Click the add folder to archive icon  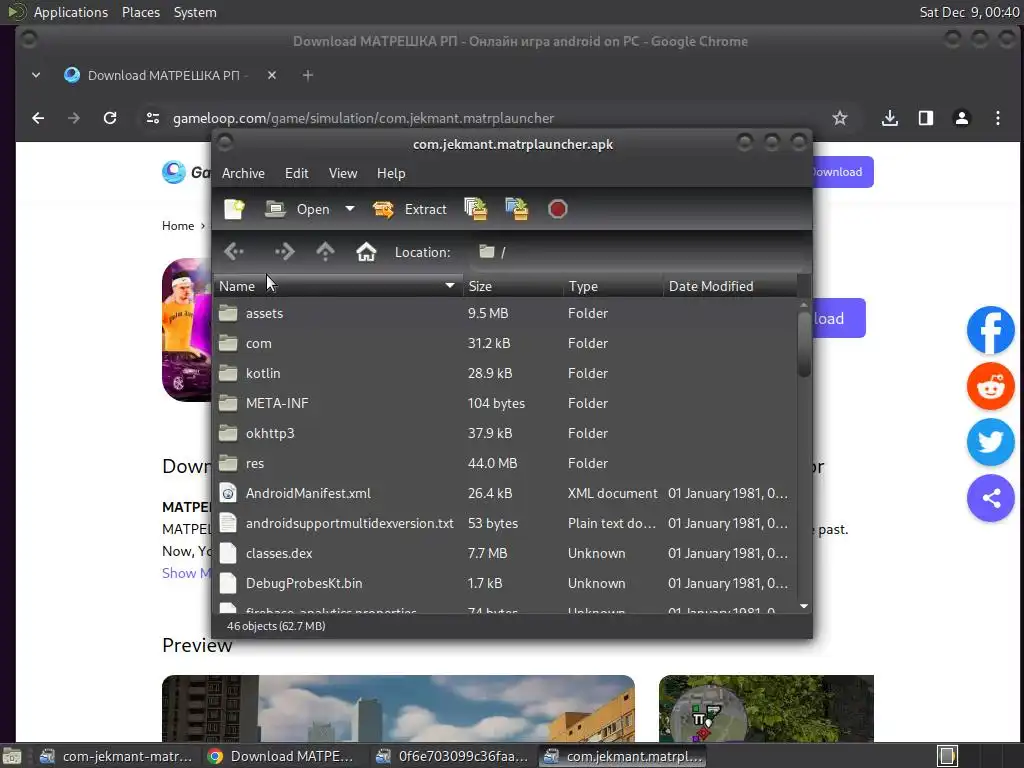[x=517, y=209]
